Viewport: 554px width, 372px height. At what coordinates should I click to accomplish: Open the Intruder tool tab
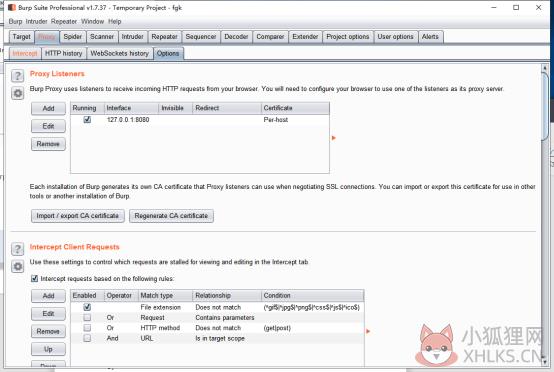[x=132, y=37]
